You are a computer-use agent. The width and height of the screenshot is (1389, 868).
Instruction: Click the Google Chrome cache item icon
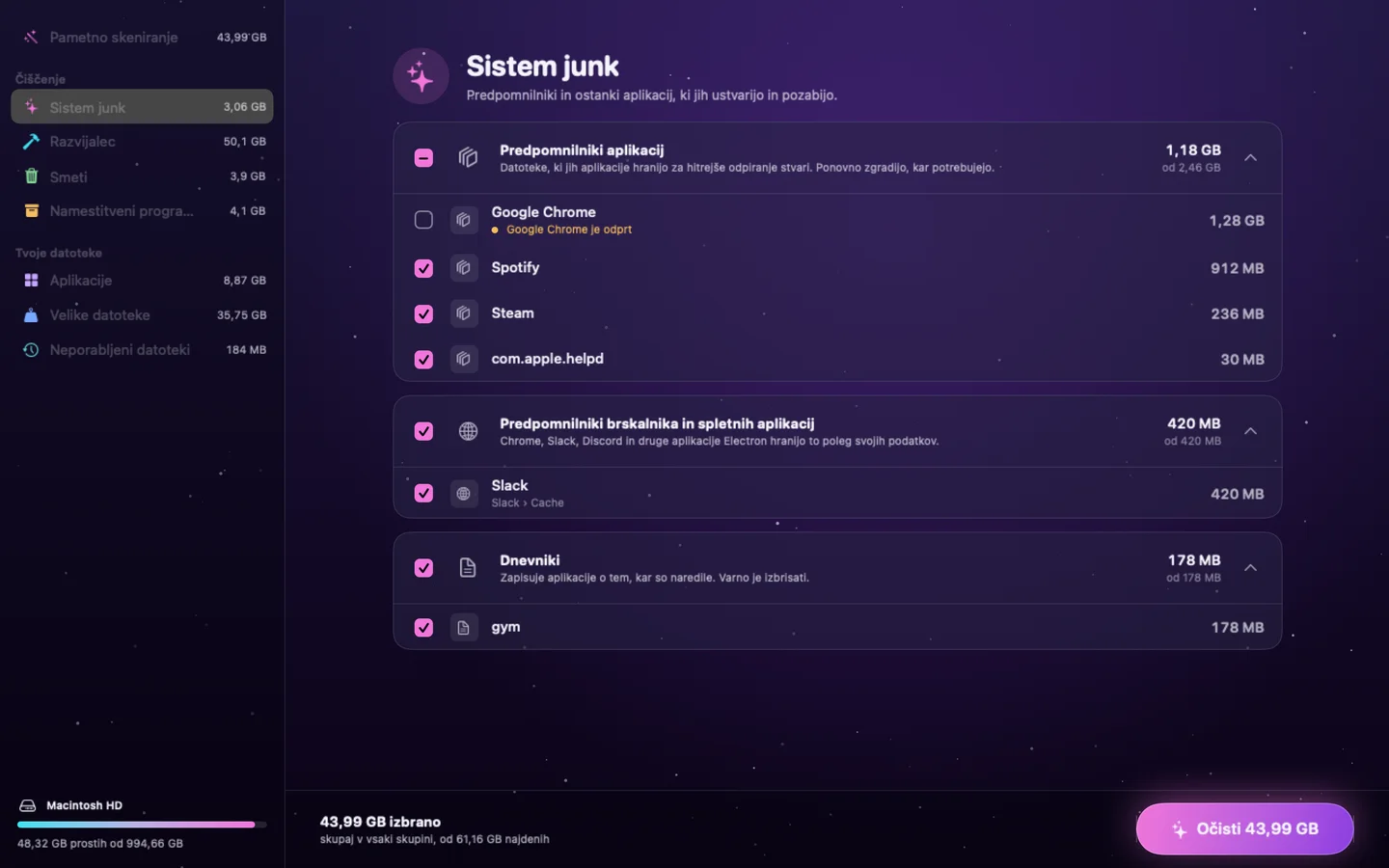point(464,220)
